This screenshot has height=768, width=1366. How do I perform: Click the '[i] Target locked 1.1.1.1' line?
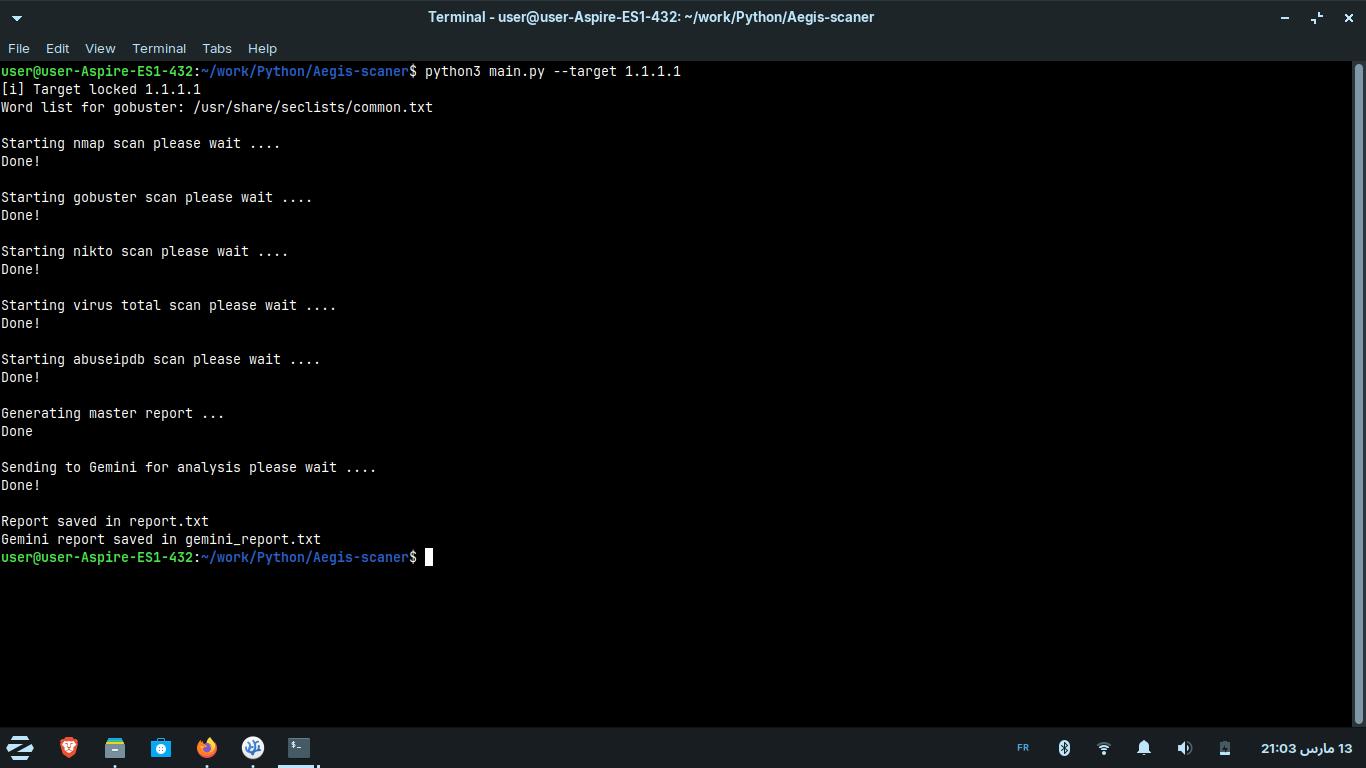tap(101, 89)
